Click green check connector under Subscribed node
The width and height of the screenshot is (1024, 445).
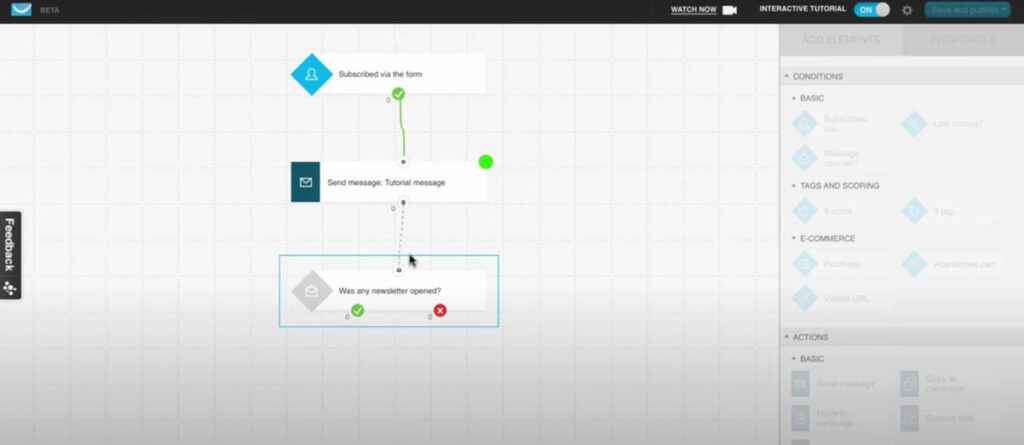coord(398,94)
